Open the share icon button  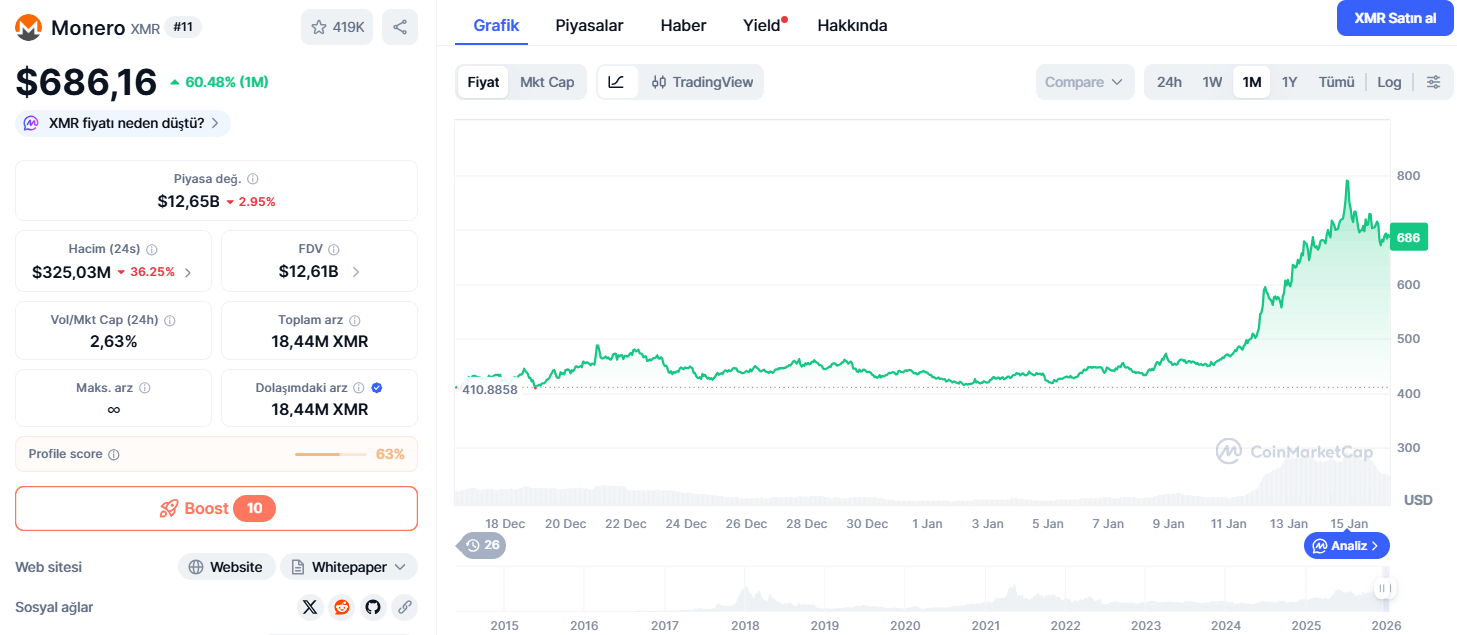(x=400, y=27)
